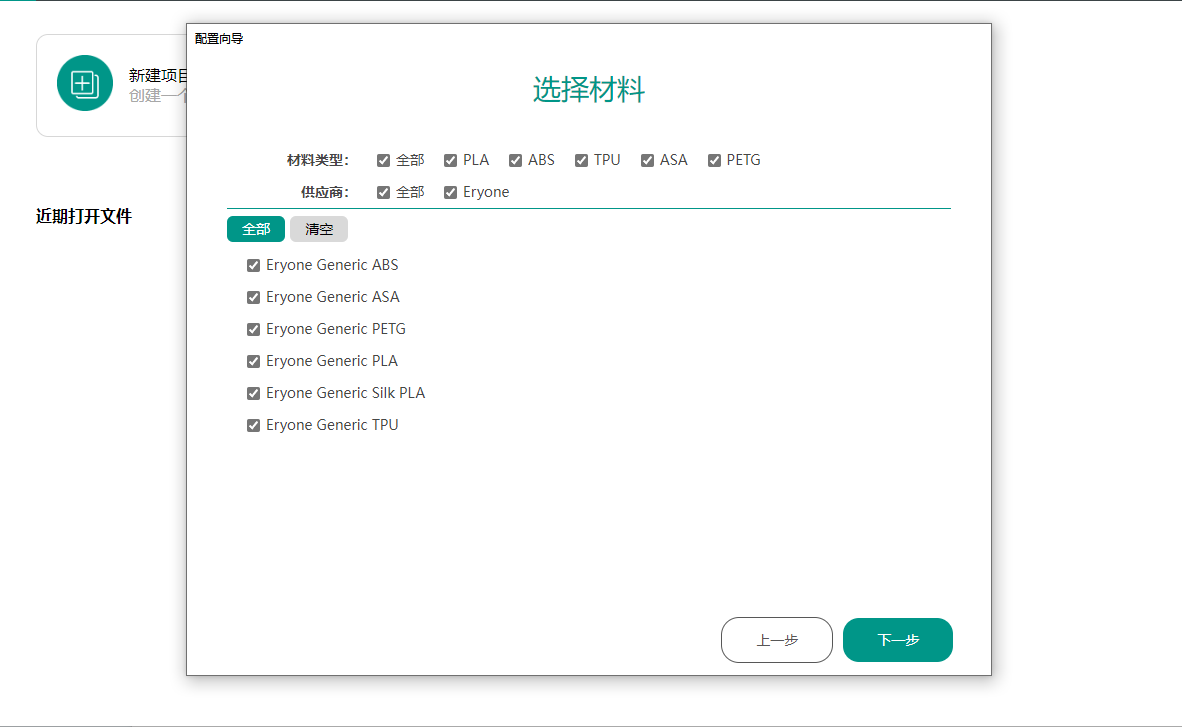Uncheck the Eryone Generic ABS material

(253, 265)
